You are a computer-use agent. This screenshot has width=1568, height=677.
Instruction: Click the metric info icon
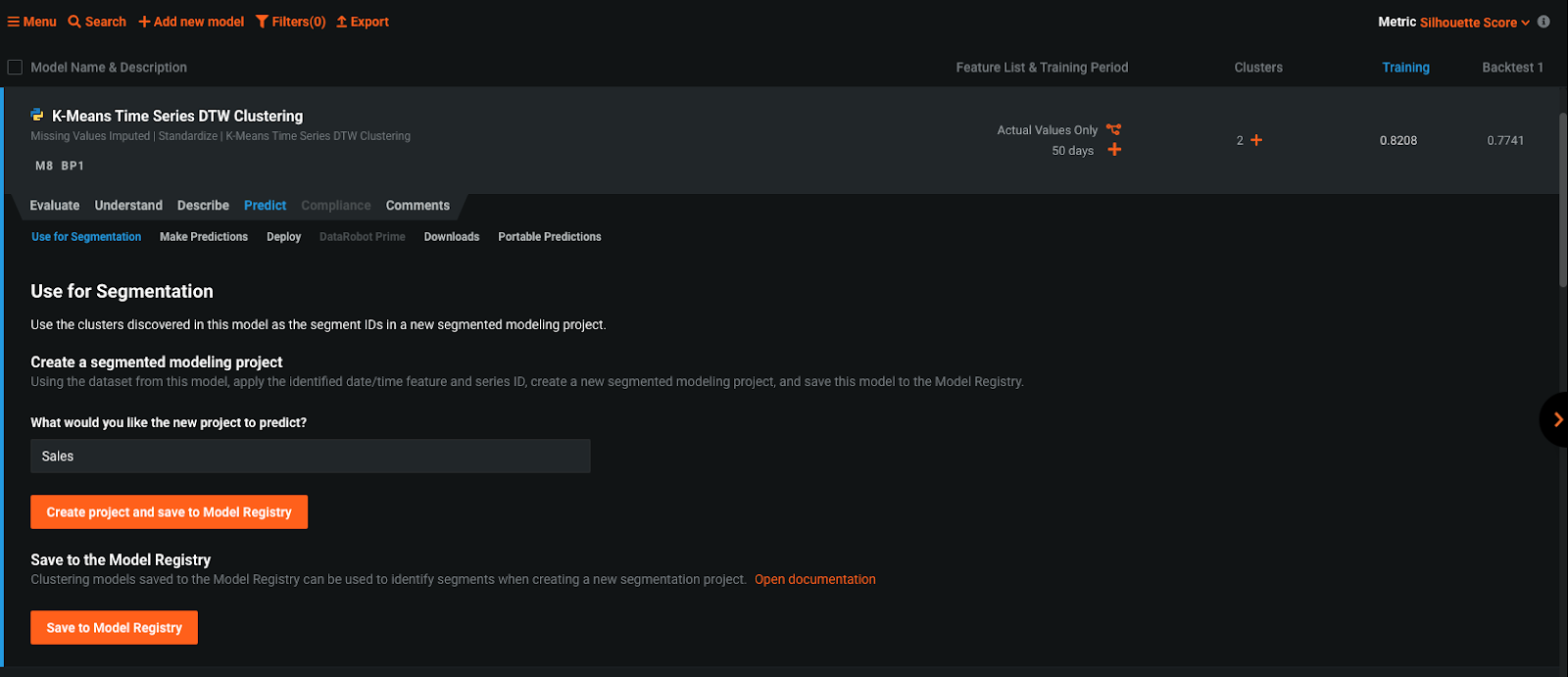pyautogui.click(x=1543, y=22)
